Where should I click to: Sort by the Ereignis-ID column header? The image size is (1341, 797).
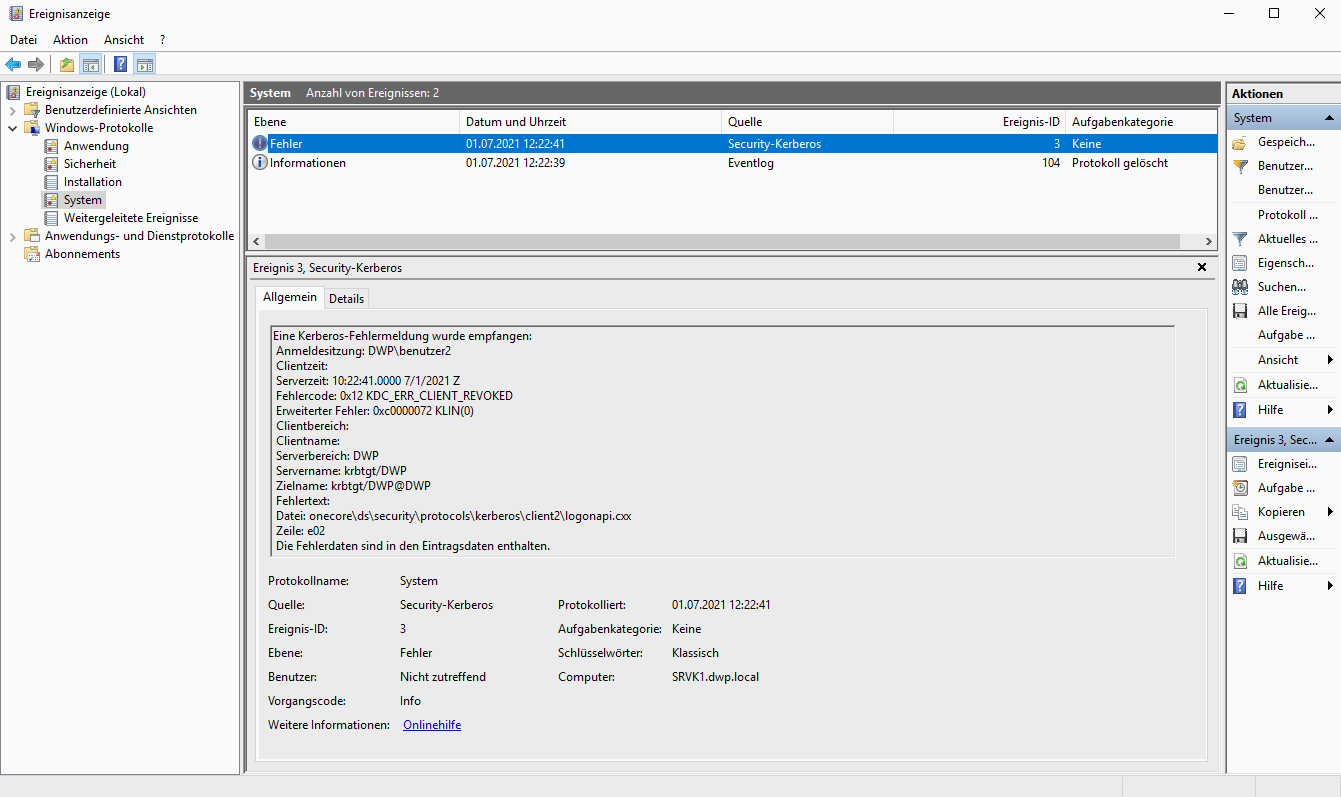1030,122
